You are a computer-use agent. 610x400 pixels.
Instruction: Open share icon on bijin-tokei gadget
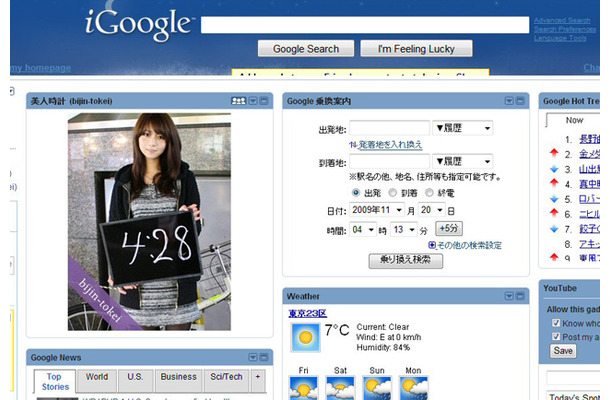pos(238,101)
